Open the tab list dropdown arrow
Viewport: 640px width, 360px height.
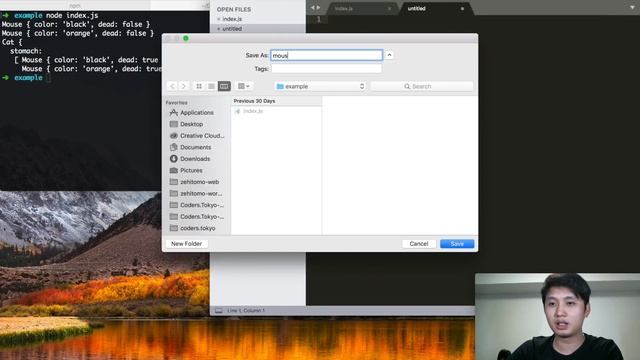coord(632,8)
